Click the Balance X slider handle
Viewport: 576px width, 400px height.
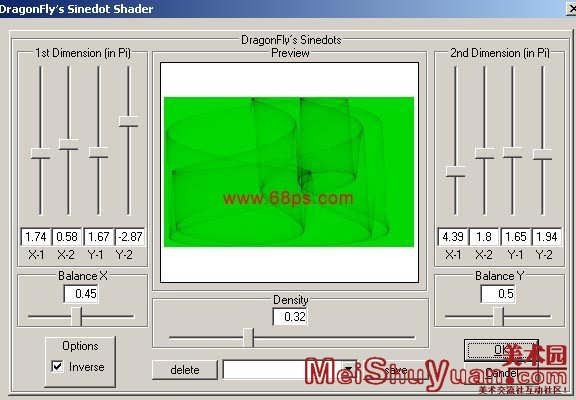tap(76, 316)
